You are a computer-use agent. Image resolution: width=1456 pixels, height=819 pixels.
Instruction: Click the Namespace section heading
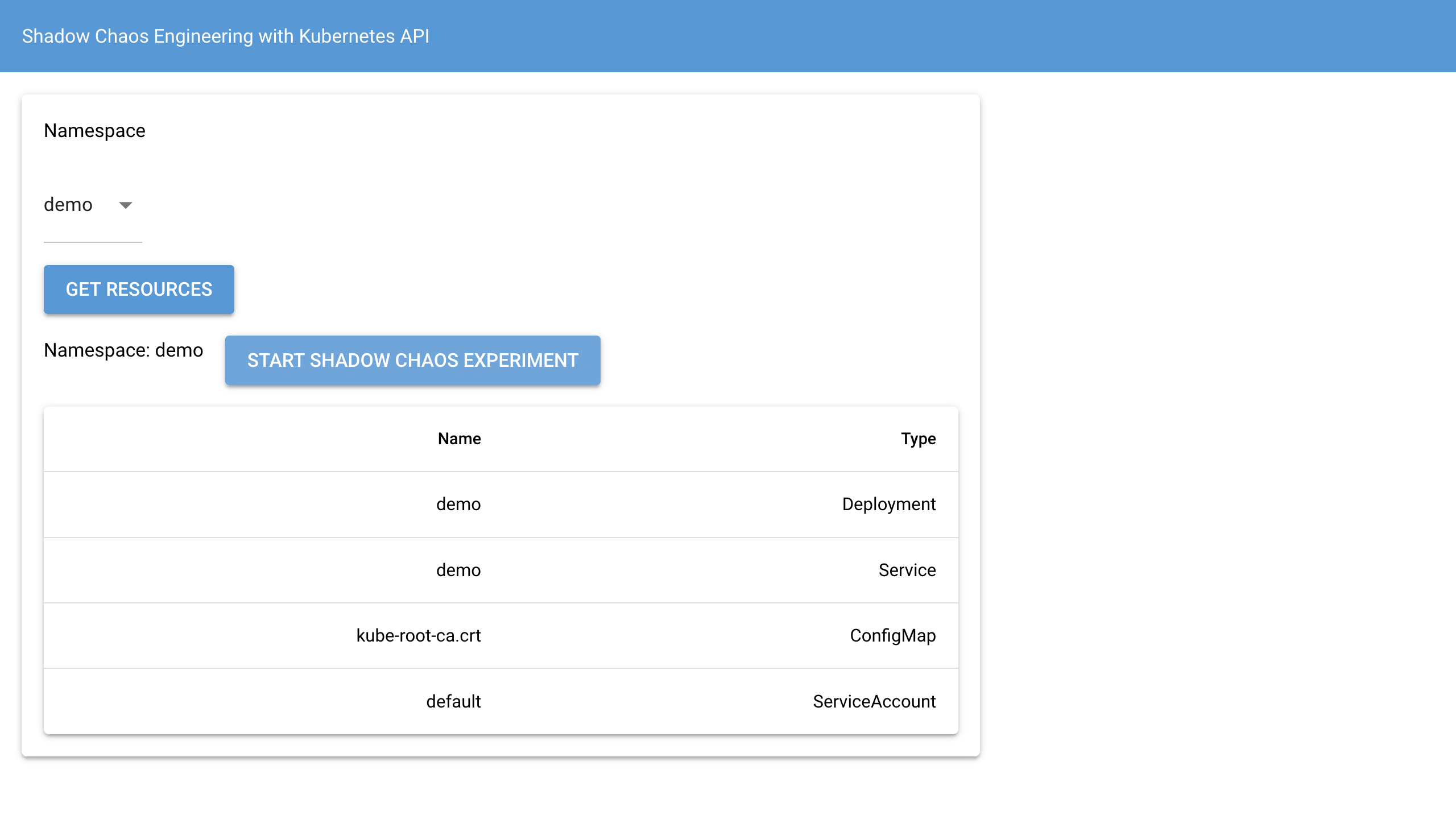[94, 131]
